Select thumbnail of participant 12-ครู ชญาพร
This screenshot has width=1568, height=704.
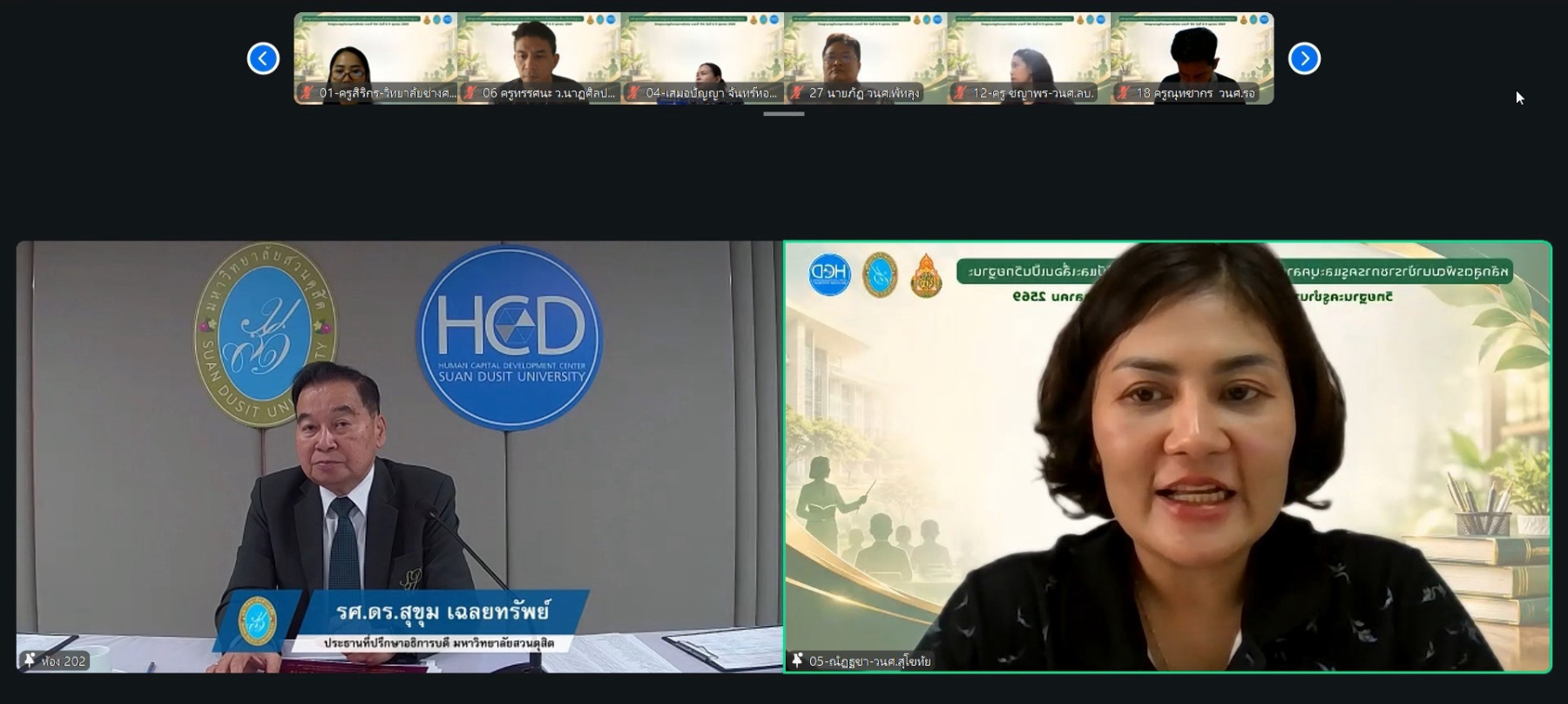coord(1029,58)
